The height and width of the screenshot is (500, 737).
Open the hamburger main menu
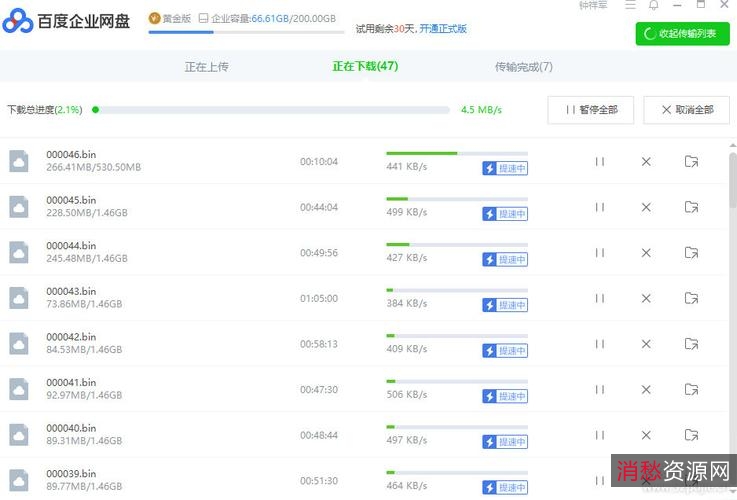pos(630,5)
